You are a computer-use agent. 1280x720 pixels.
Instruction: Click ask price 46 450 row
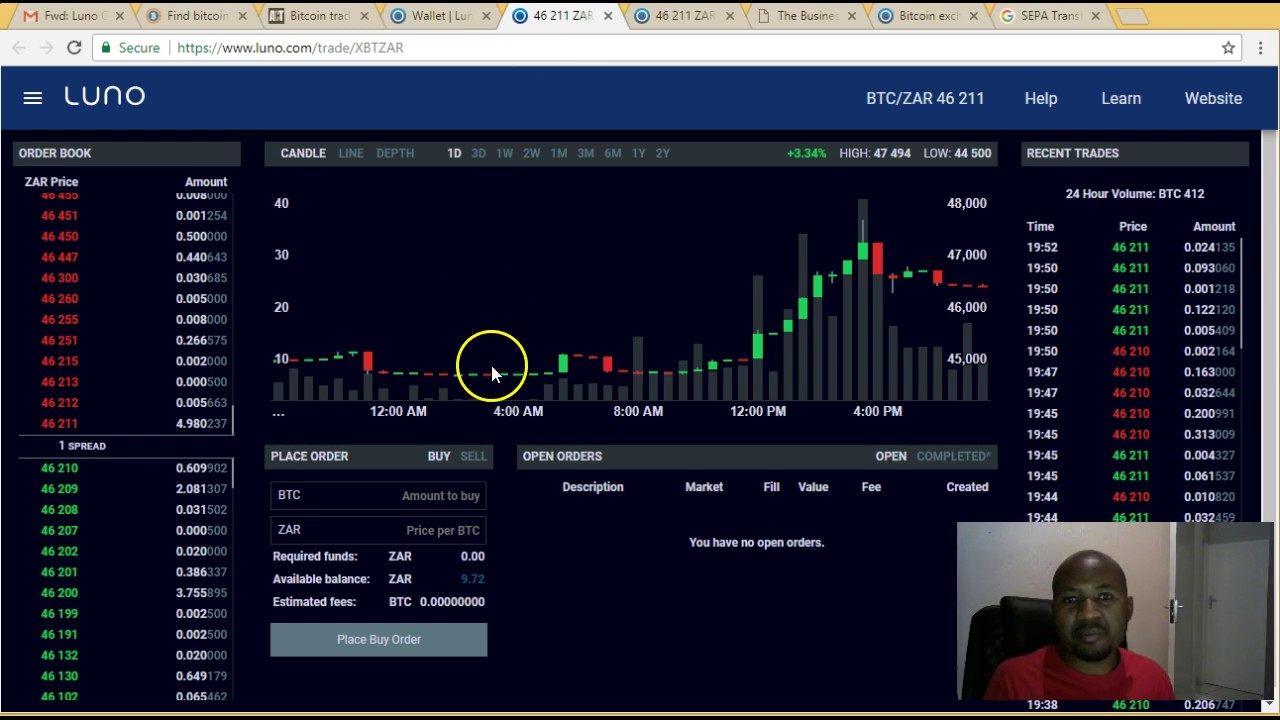[126, 236]
